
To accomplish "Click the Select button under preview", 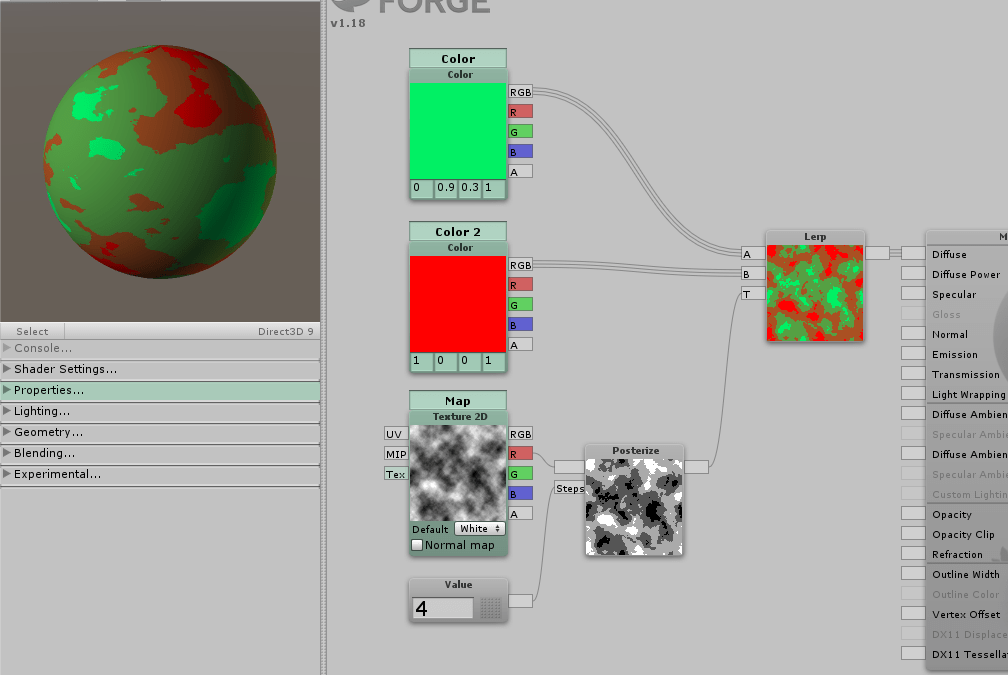I will tap(32, 331).
